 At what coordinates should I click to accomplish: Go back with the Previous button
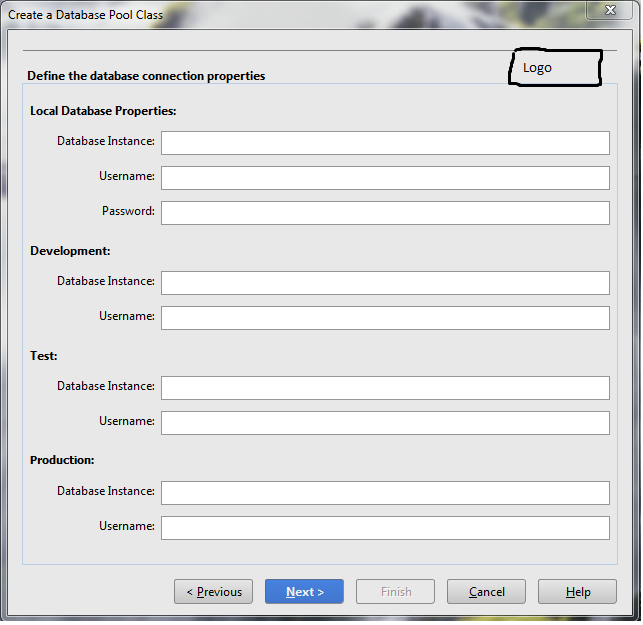[x=213, y=591]
